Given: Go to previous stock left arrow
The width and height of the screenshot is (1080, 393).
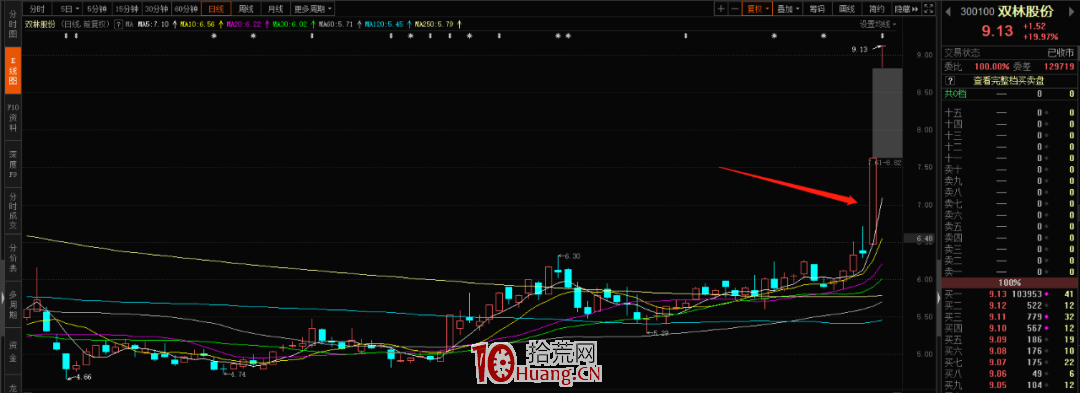Looking at the screenshot, I should tap(948, 12).
